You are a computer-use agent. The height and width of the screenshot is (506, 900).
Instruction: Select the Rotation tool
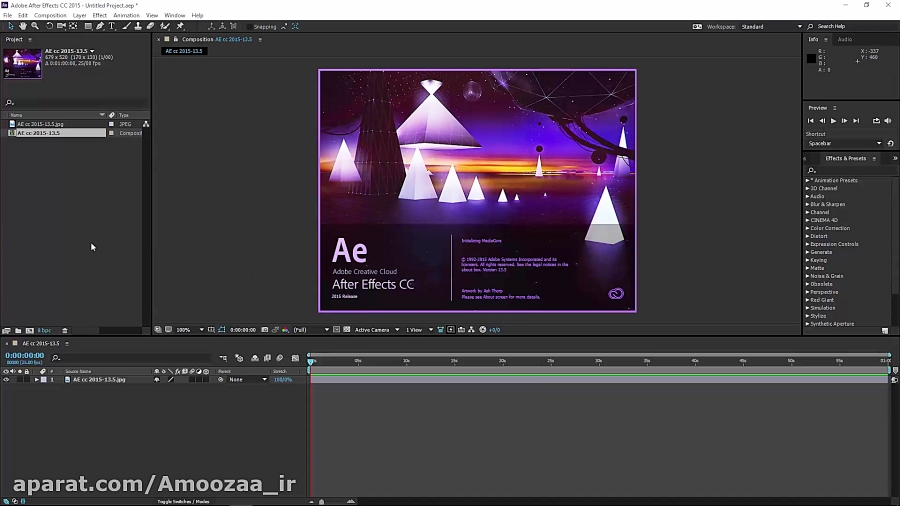point(49,26)
